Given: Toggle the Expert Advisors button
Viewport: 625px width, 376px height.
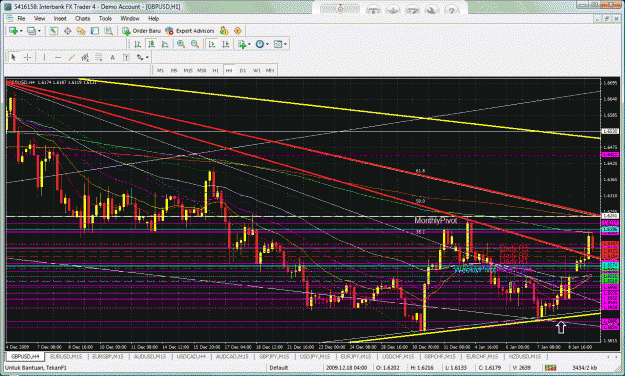Looking at the screenshot, I should (x=190, y=31).
